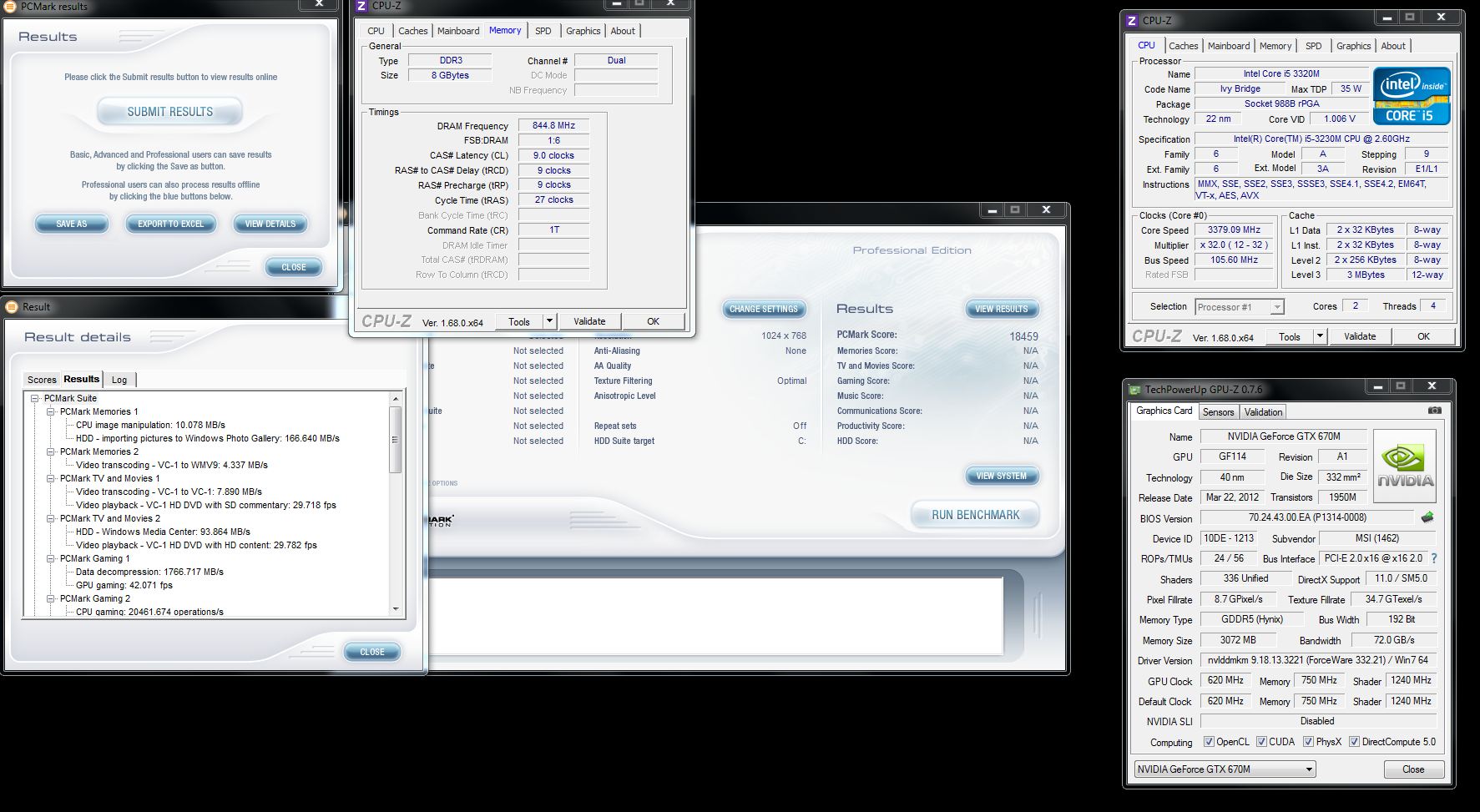Click the VIEW SYSTEM button
This screenshot has height=812, width=1480.
coord(1002,476)
